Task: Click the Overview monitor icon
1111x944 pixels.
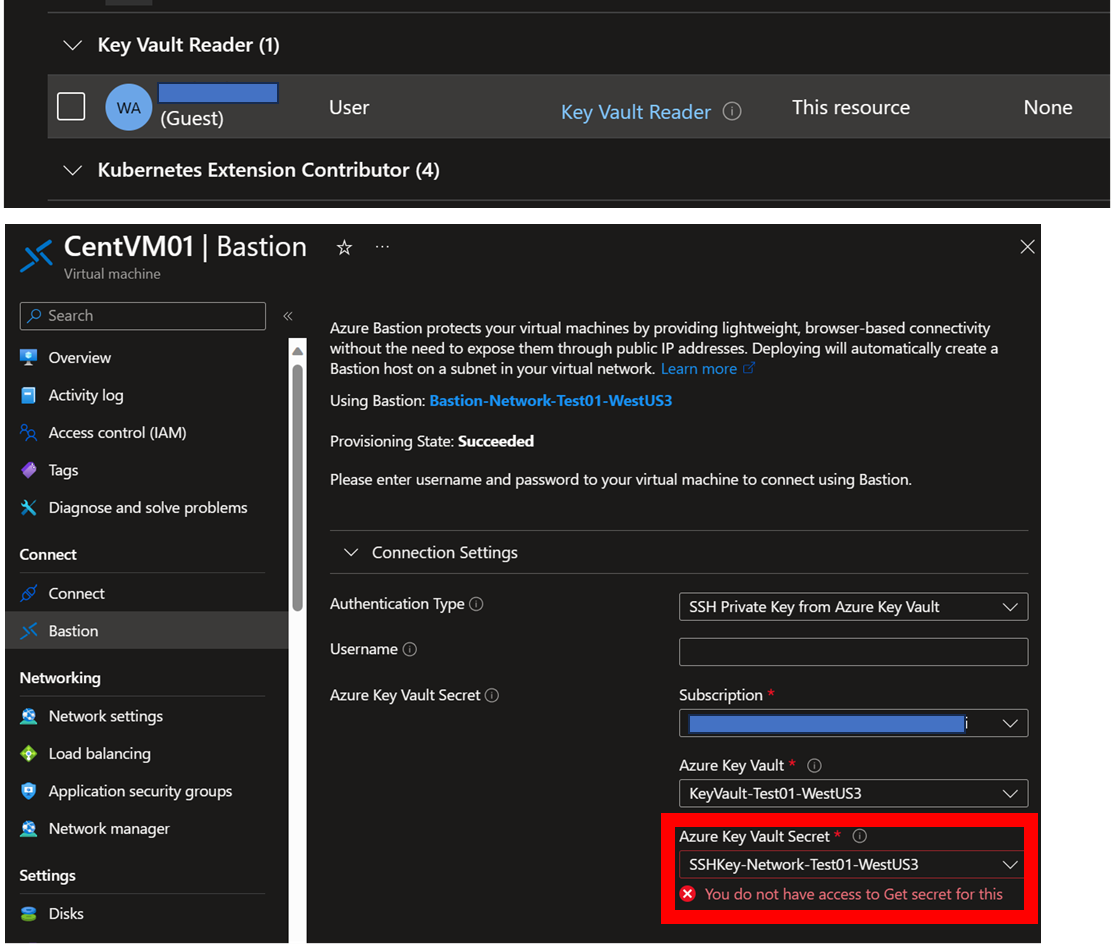Action: (x=28, y=358)
